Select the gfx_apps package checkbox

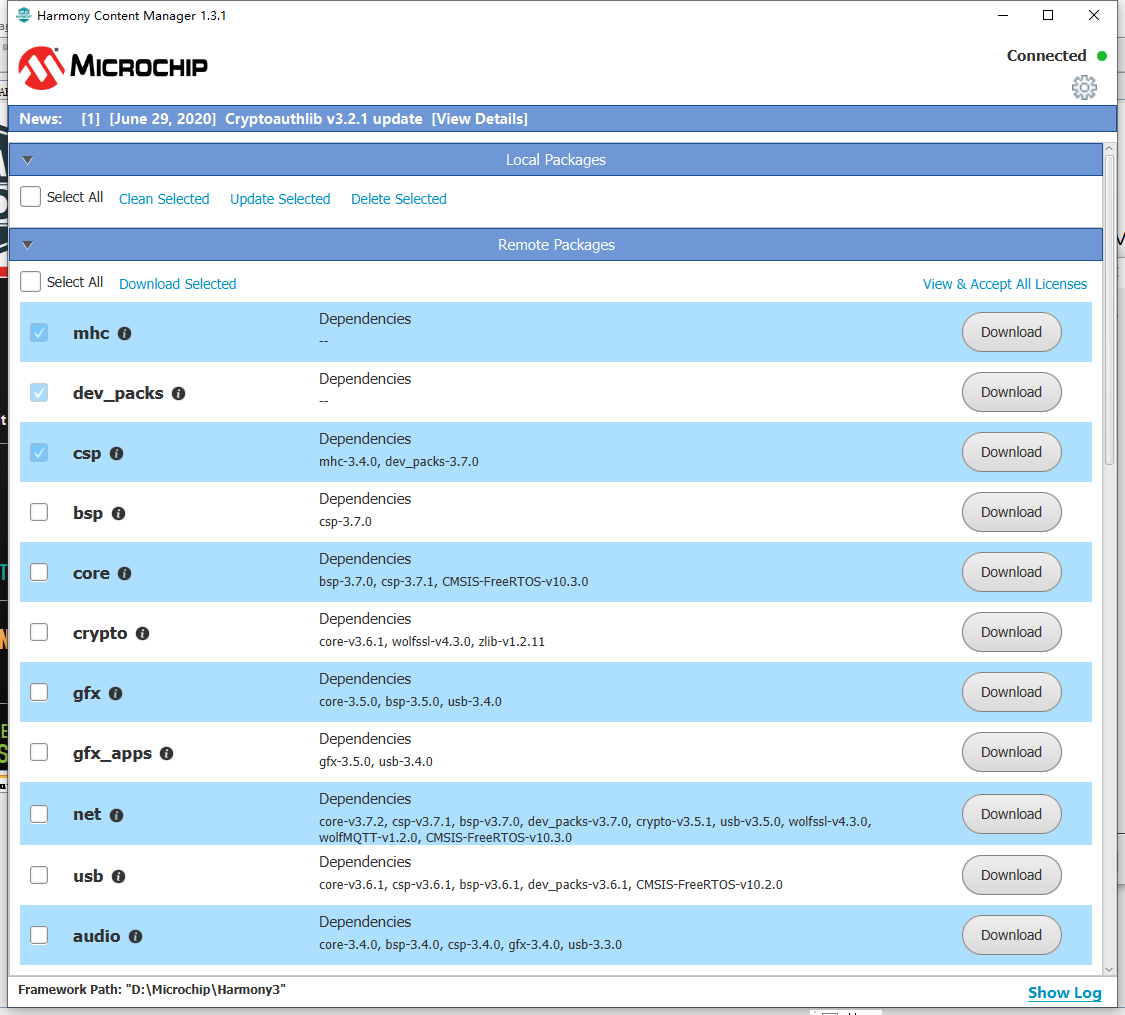39,752
